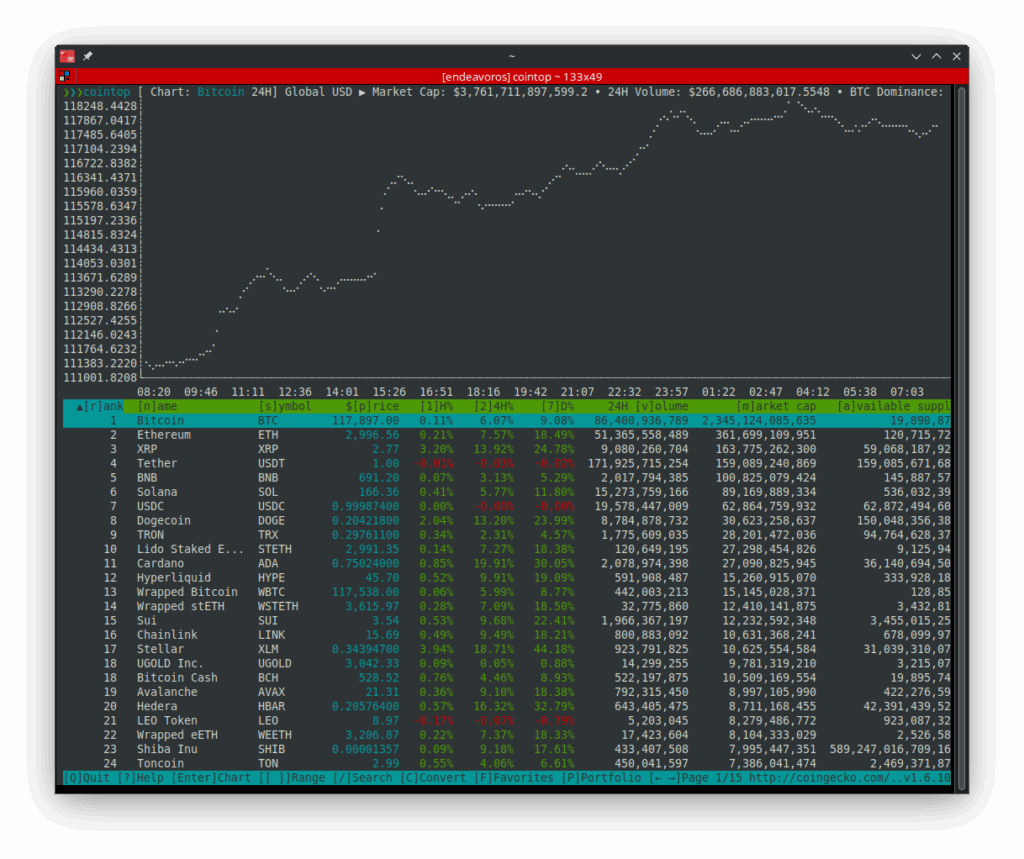
Task: Click the Sui row's SUI symbol
Action: (268, 621)
